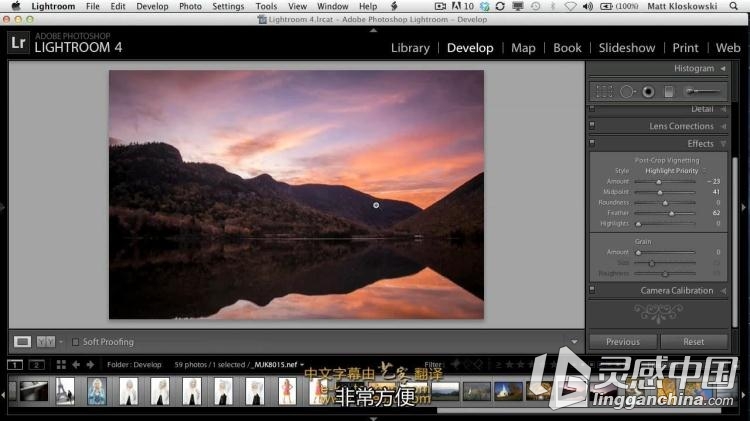The height and width of the screenshot is (421, 750).
Task: Open the Photo menu
Action: (x=190, y=6)
